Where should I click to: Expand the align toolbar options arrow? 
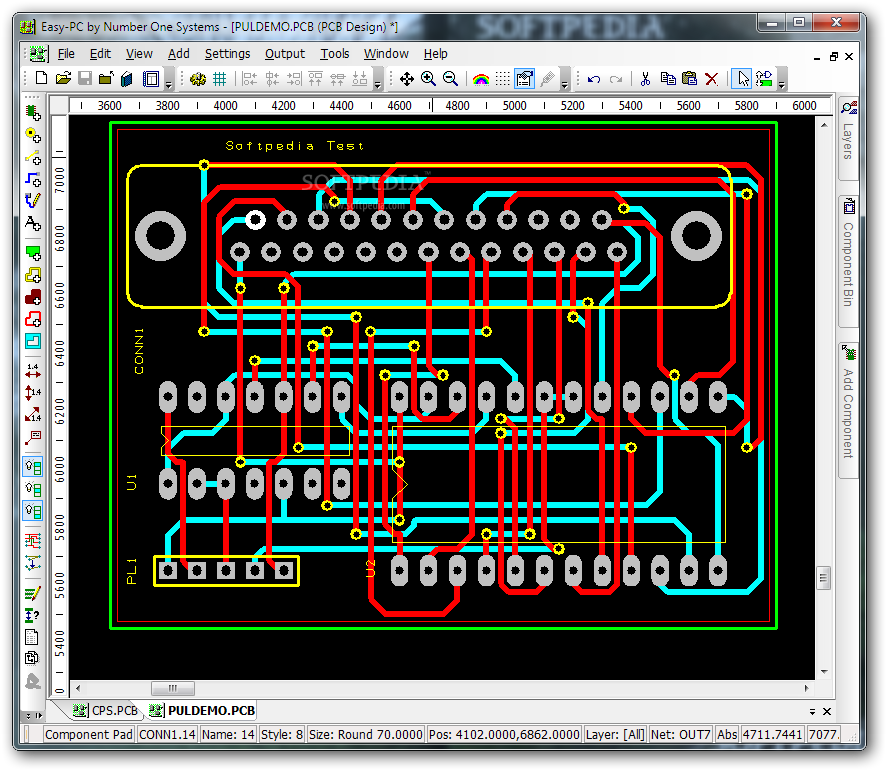(378, 80)
